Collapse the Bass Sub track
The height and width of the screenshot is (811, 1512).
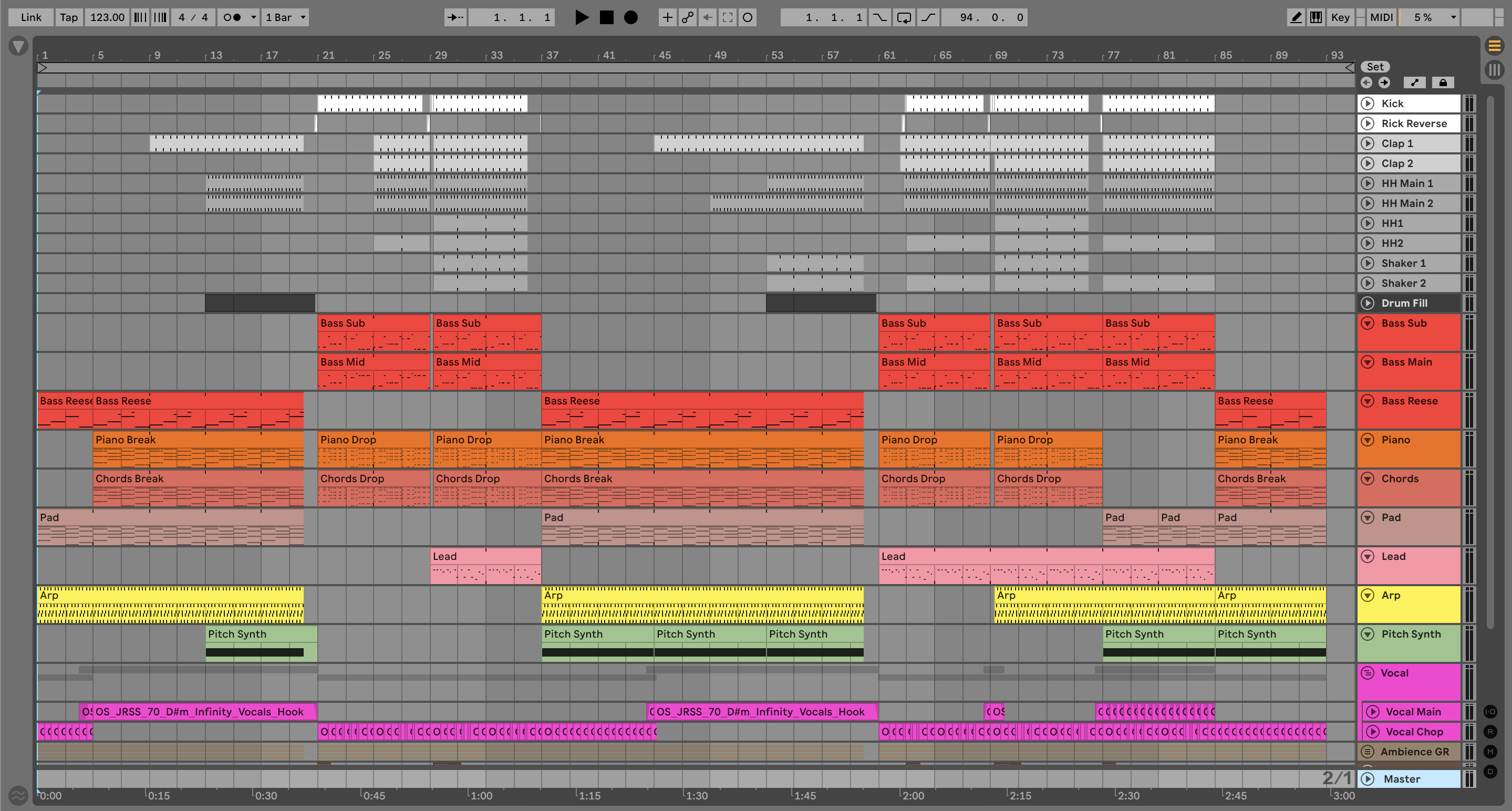click(x=1368, y=324)
